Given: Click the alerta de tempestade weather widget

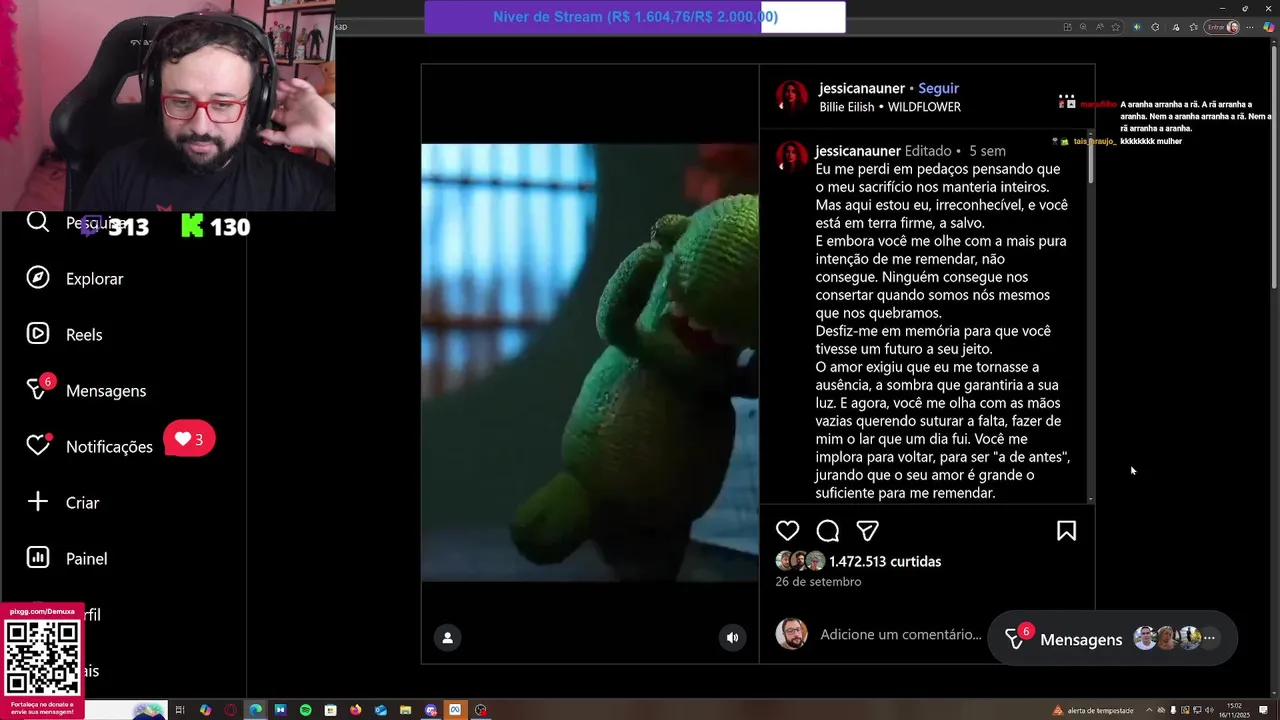Looking at the screenshot, I should coord(1092,711).
